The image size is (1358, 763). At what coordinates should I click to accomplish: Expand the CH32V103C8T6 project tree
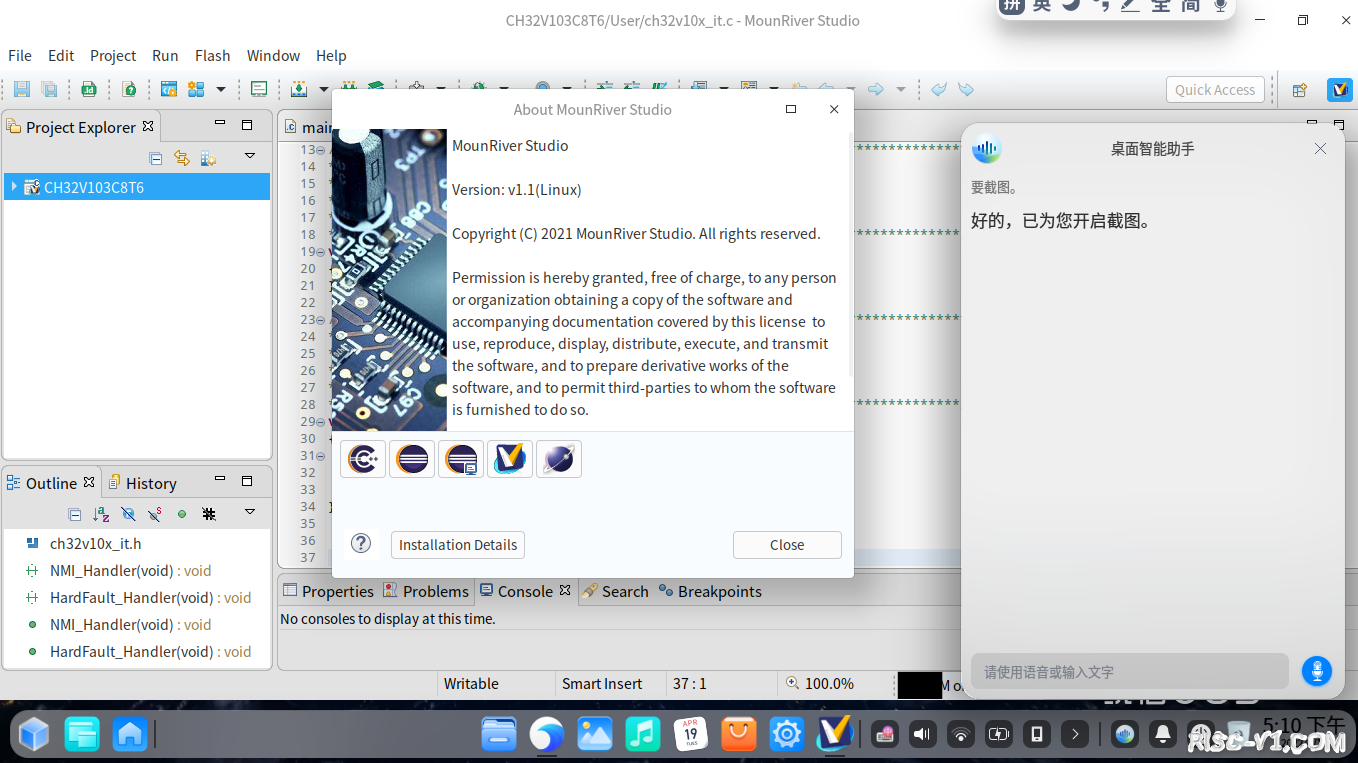pos(14,187)
